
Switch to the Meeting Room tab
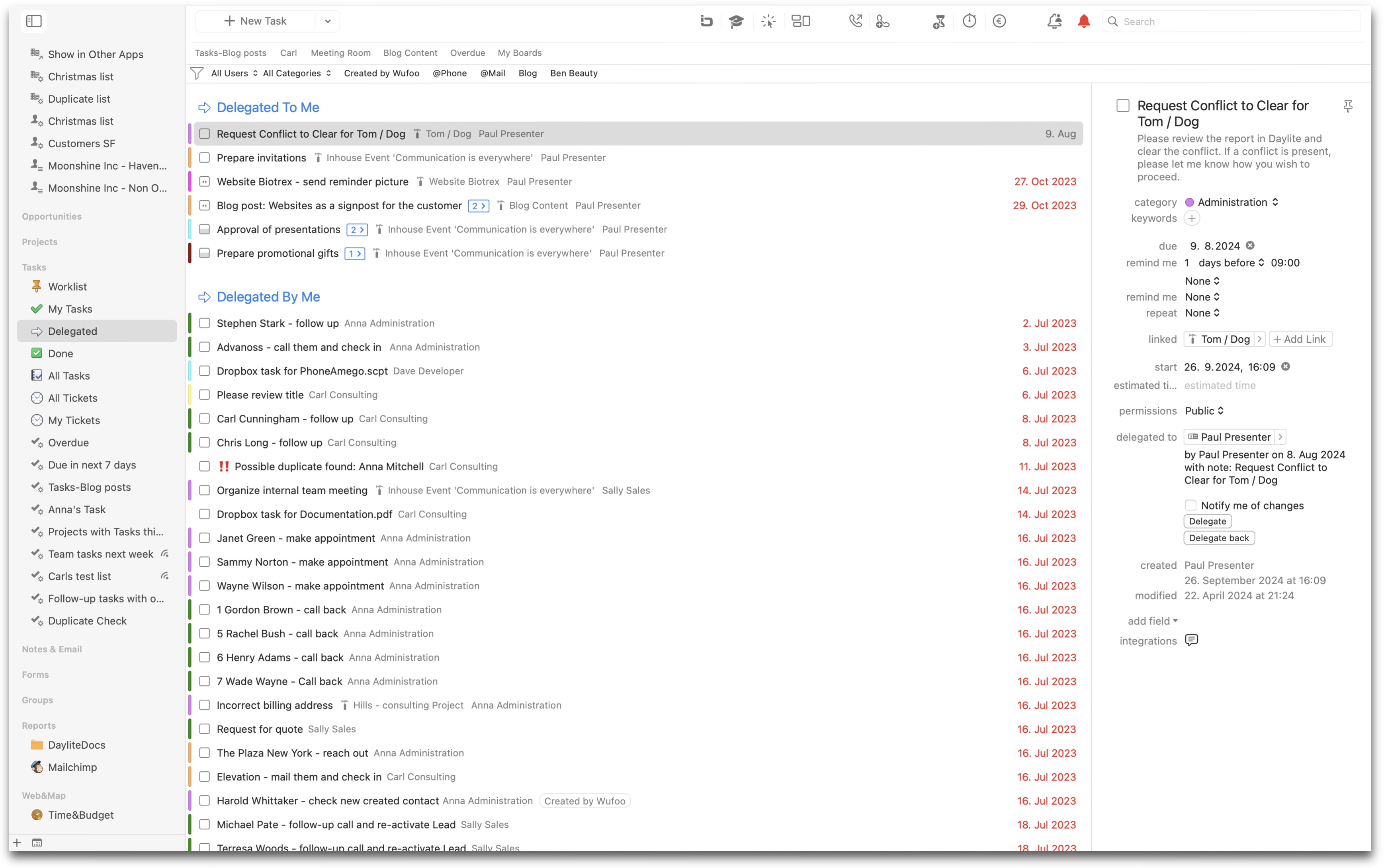pos(340,53)
